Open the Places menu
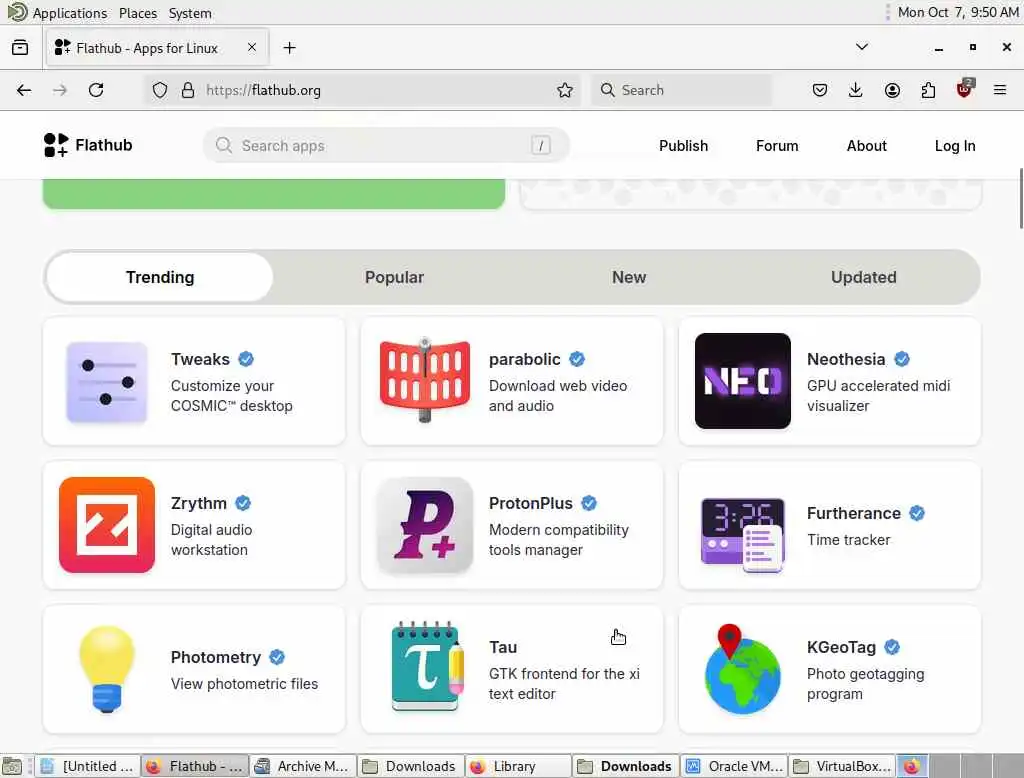 pyautogui.click(x=138, y=13)
